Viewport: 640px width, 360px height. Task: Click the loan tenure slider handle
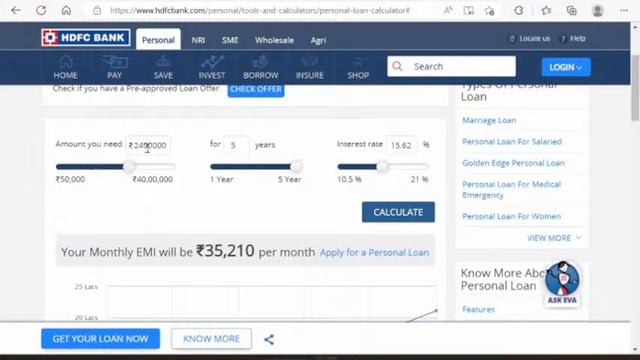click(x=296, y=167)
